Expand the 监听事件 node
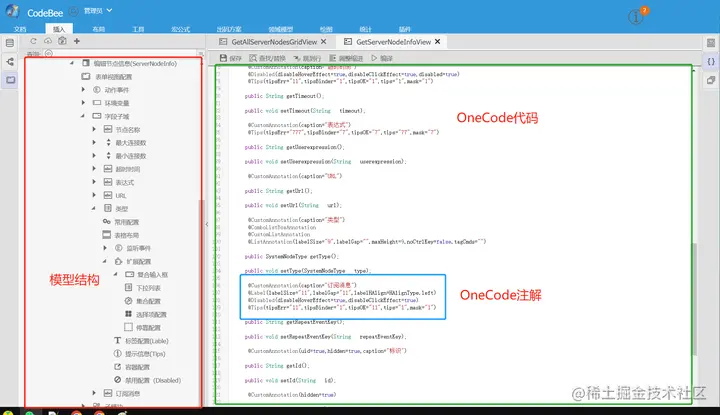Image resolution: width=720 pixels, height=415 pixels. (x=105, y=248)
